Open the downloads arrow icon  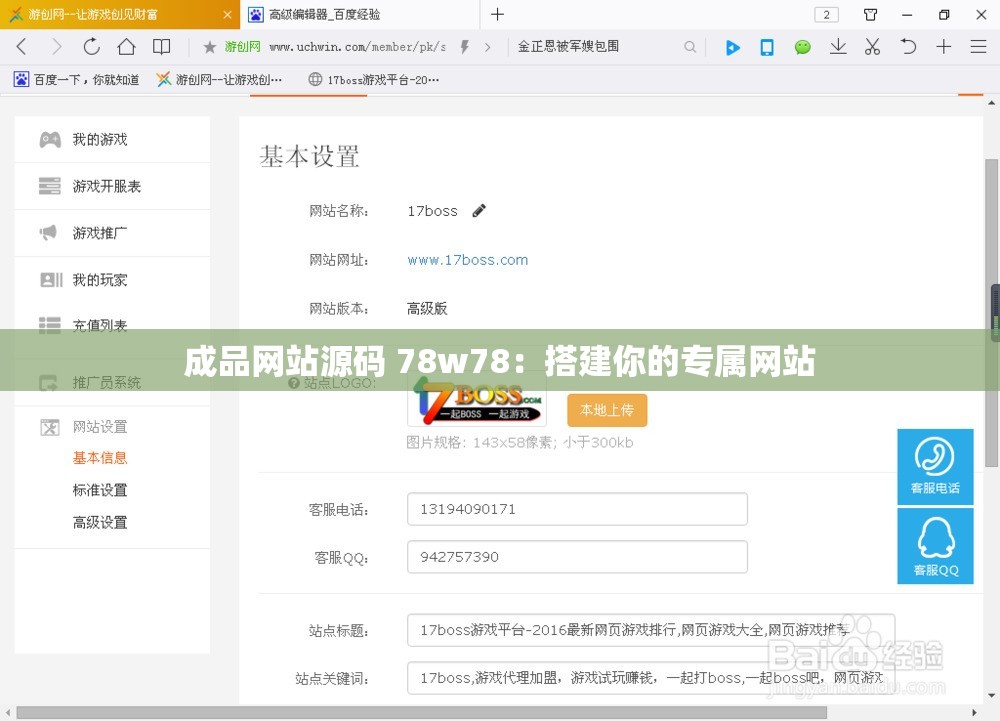[x=838, y=47]
